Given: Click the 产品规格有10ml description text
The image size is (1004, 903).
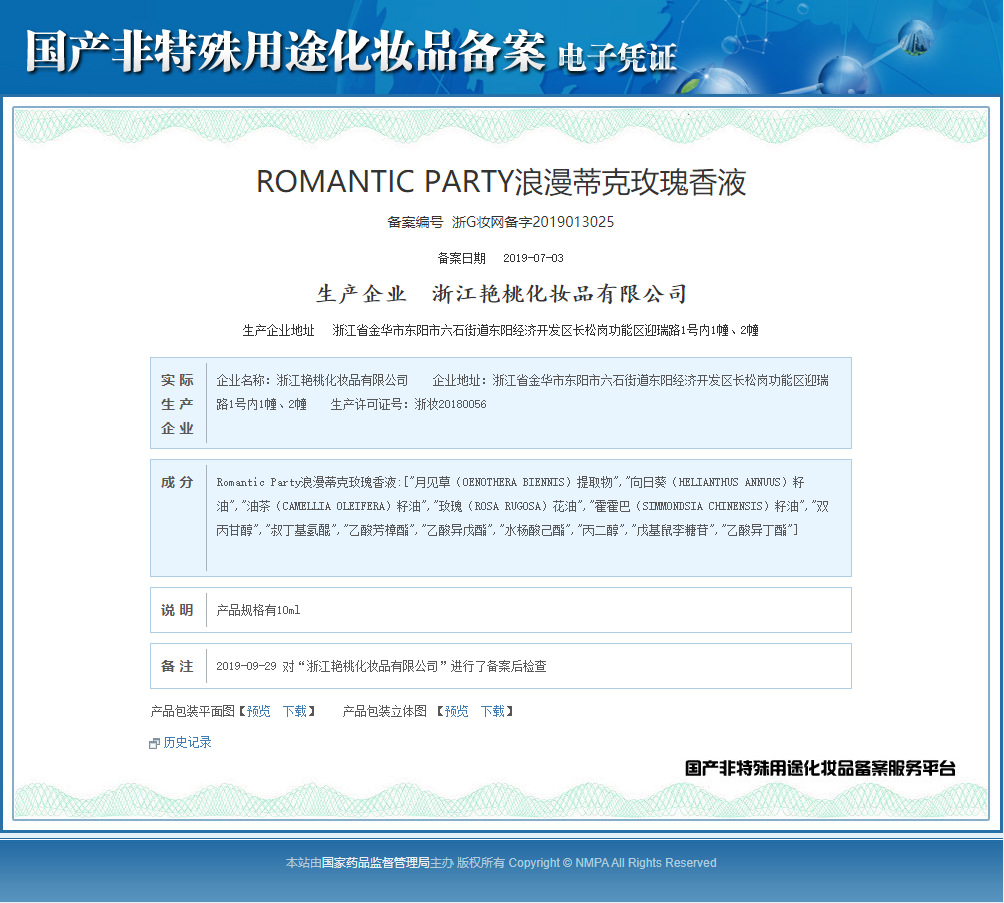Looking at the screenshot, I should [259, 610].
